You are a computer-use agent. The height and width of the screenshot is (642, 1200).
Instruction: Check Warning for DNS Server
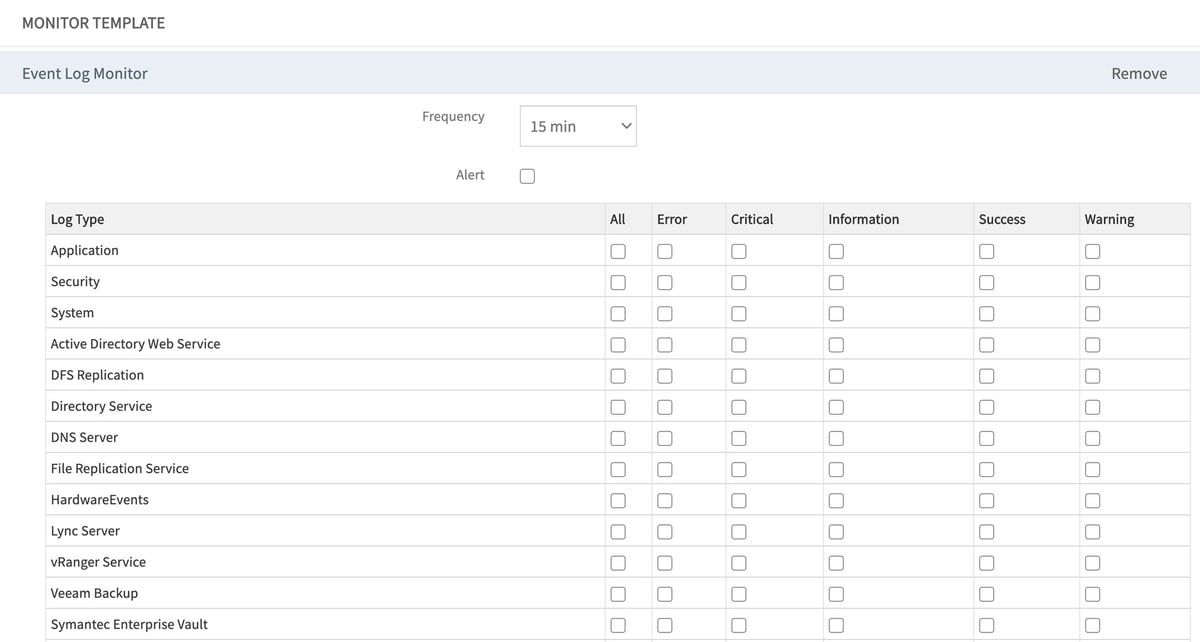coord(1093,438)
